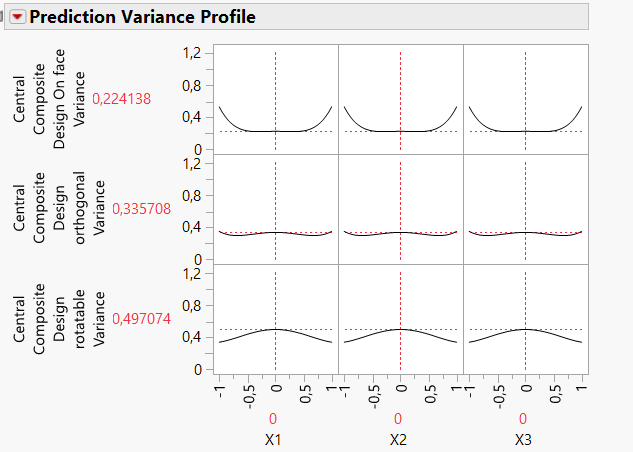Click the -1 tick starting the X1 axis

(220, 391)
